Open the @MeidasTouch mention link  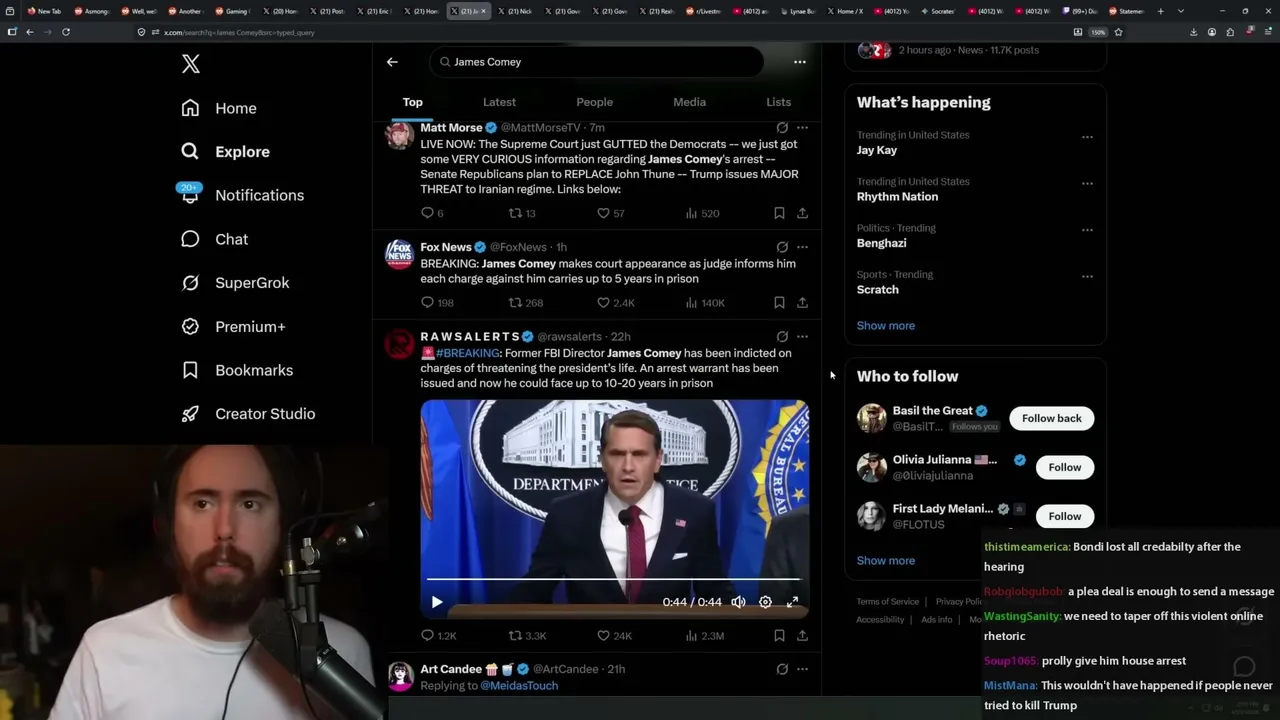[519, 686]
